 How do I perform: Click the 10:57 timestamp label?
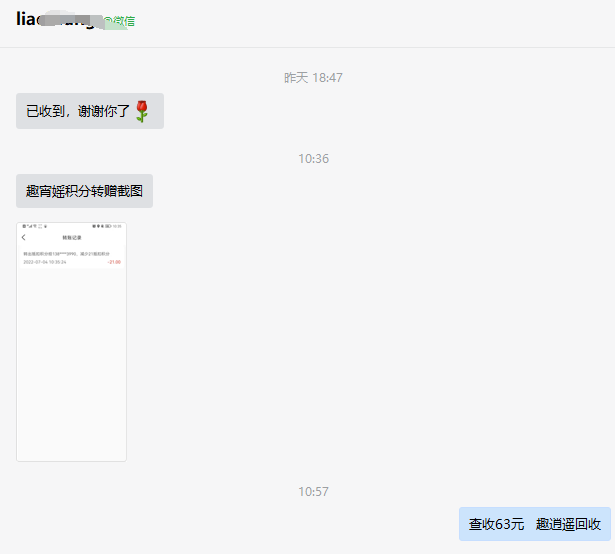[x=313, y=491]
